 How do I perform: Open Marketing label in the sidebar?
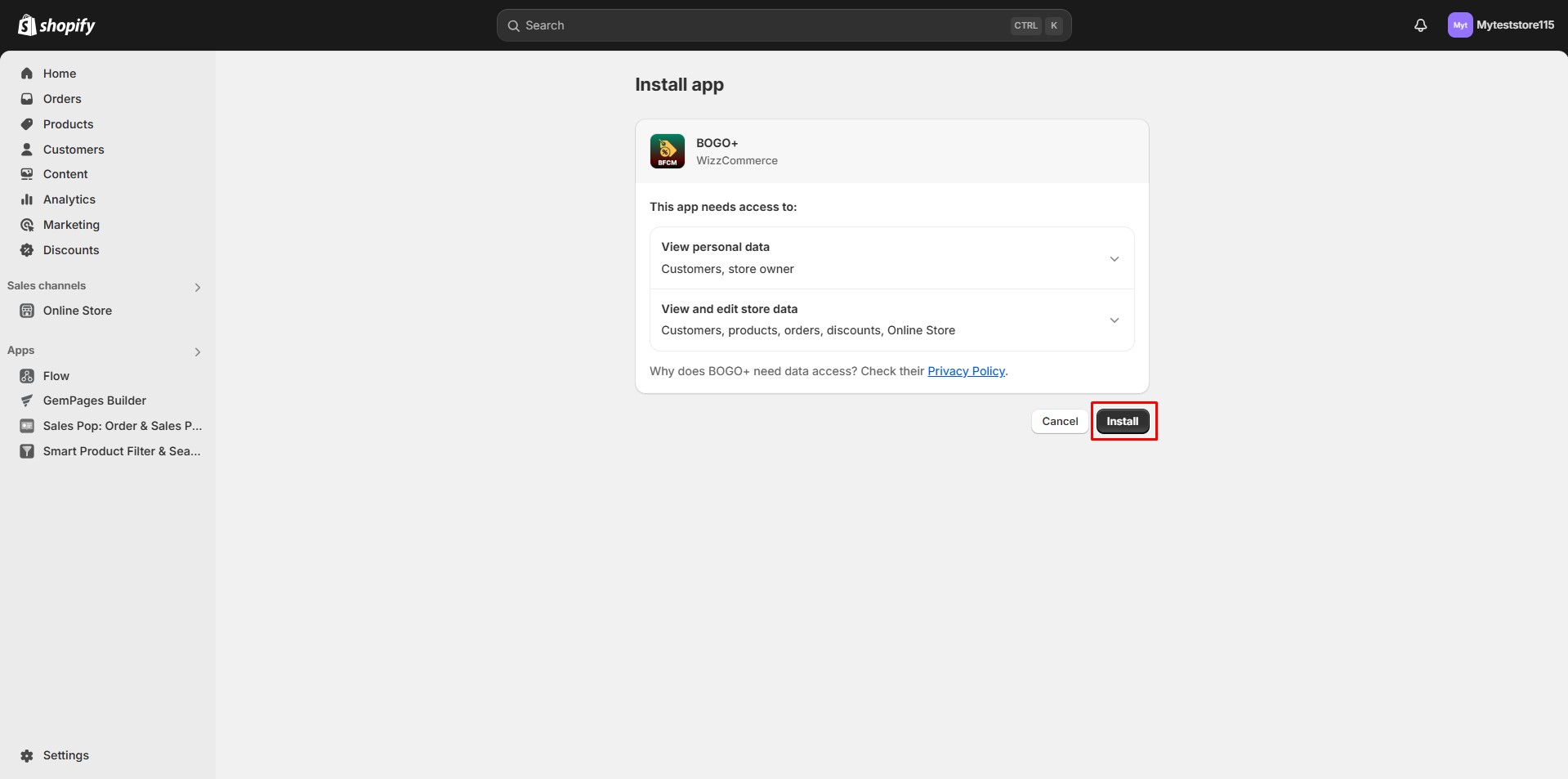pos(71,225)
